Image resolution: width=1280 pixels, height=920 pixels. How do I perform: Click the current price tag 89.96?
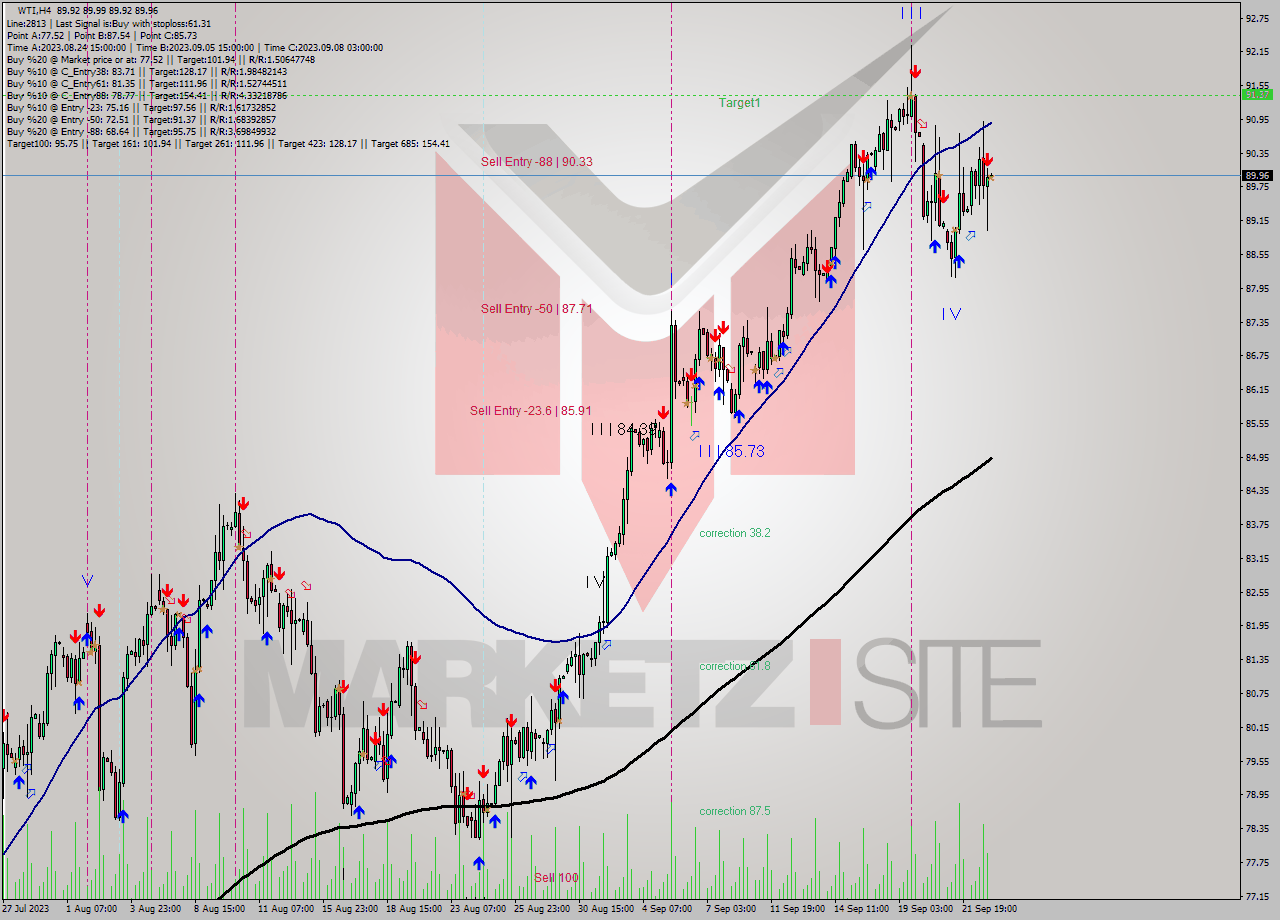coord(1256,176)
